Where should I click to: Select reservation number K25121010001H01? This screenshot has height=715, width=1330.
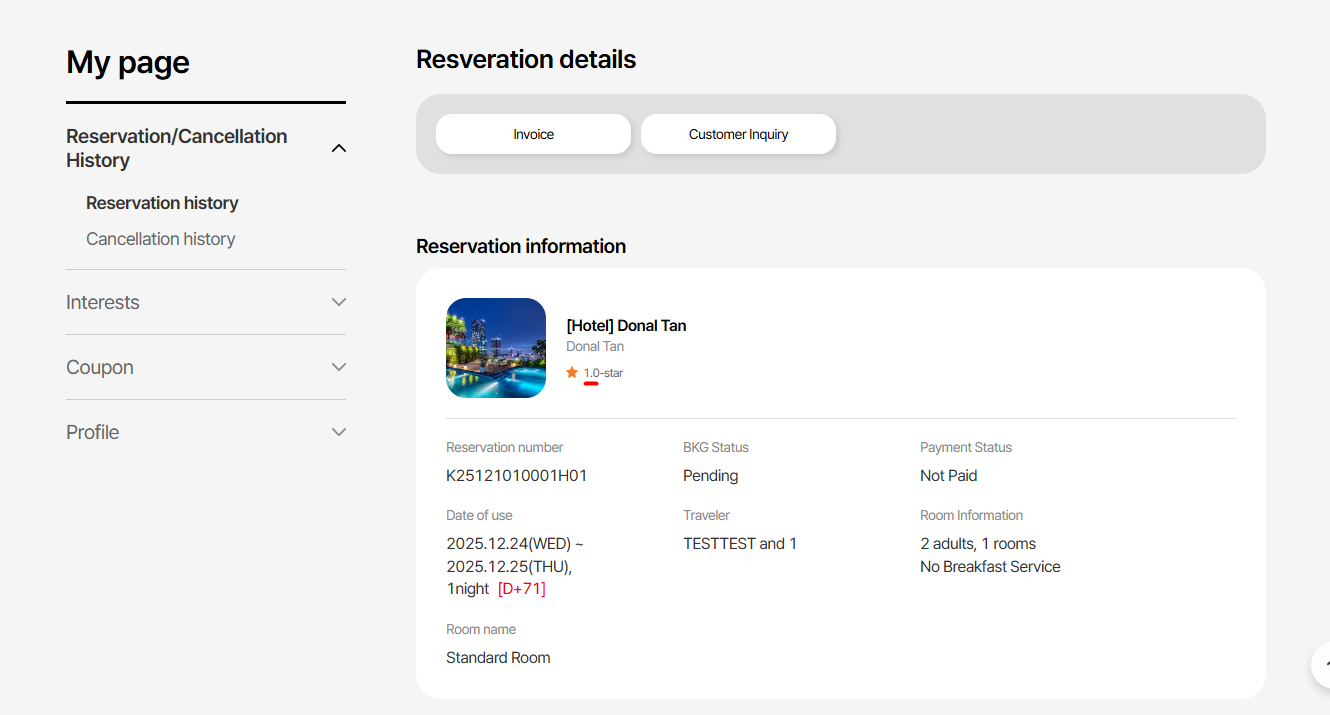(516, 476)
